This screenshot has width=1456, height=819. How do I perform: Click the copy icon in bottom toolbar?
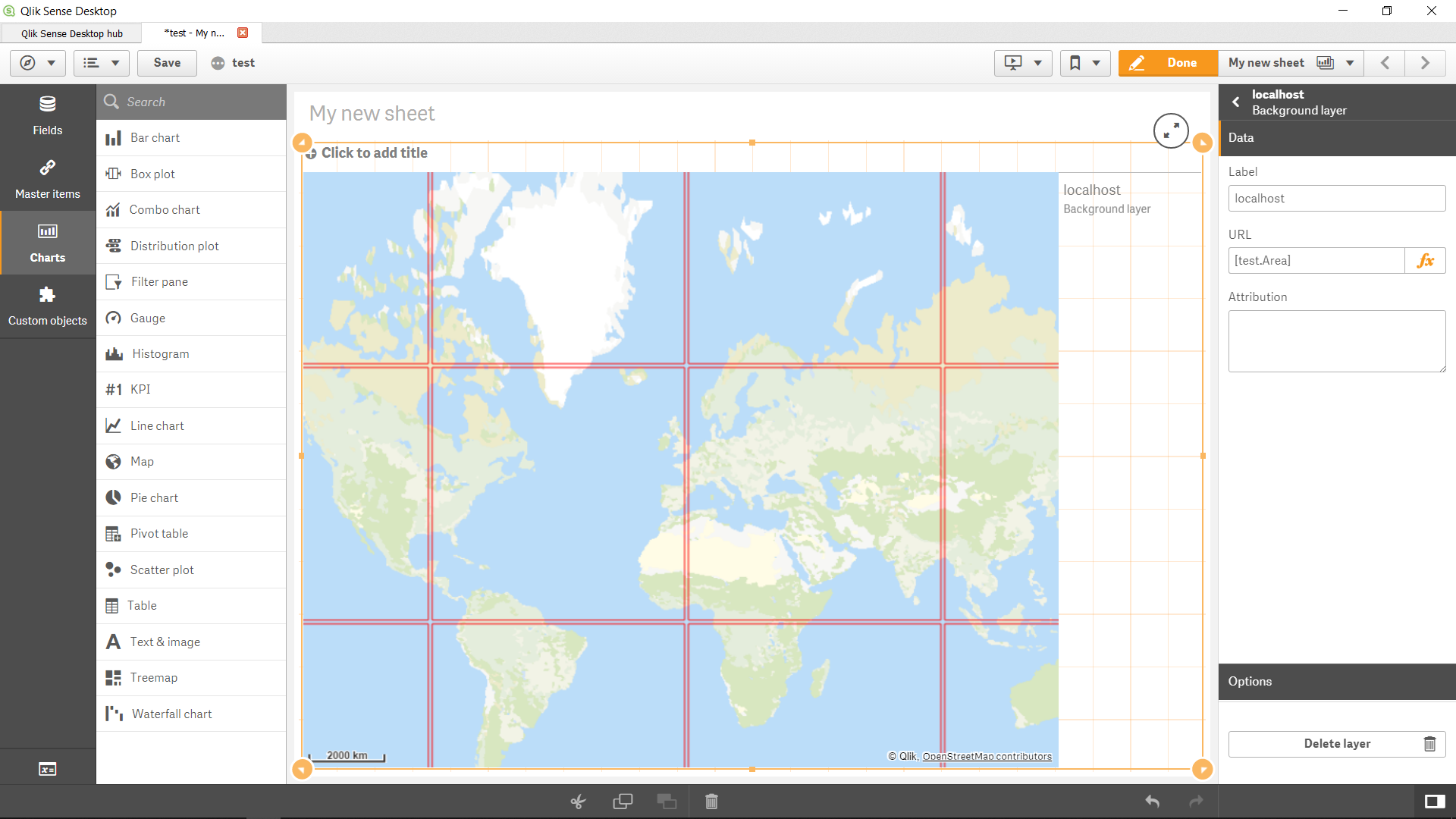pyautogui.click(x=623, y=801)
